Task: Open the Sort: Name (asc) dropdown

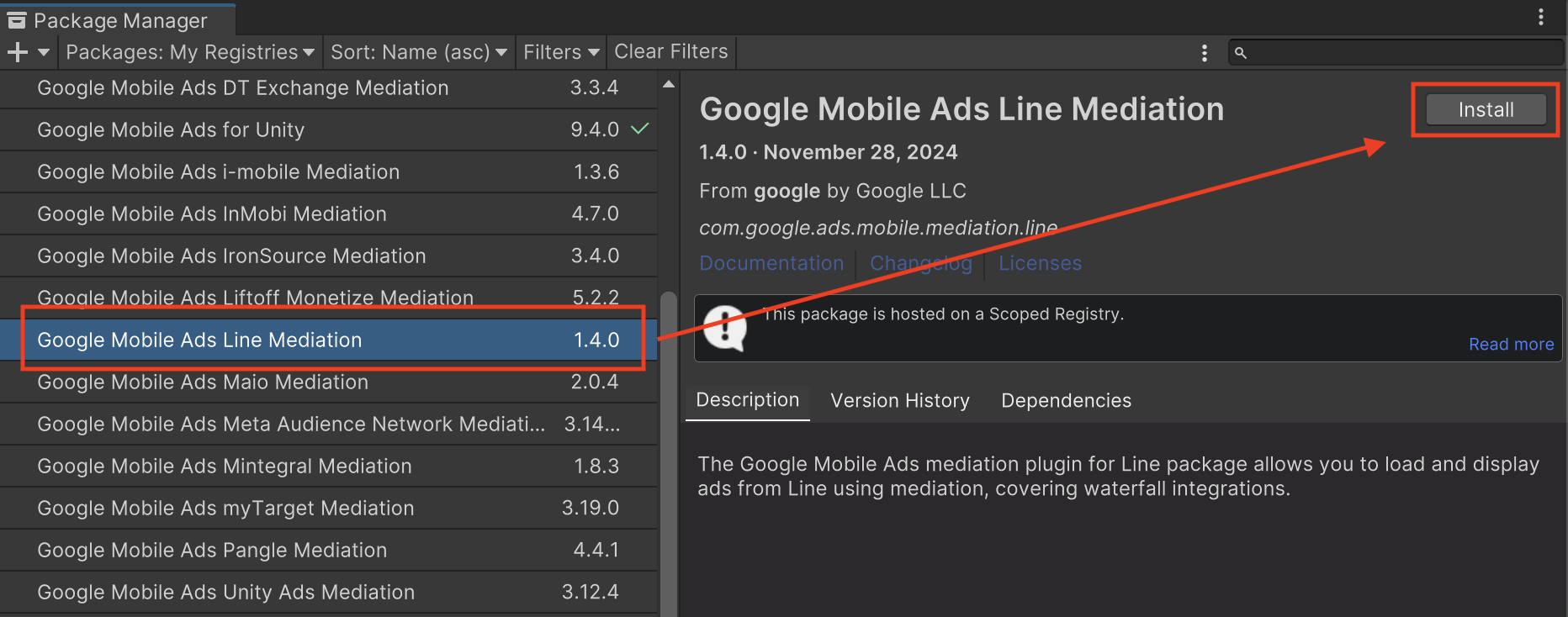Action: tap(418, 52)
